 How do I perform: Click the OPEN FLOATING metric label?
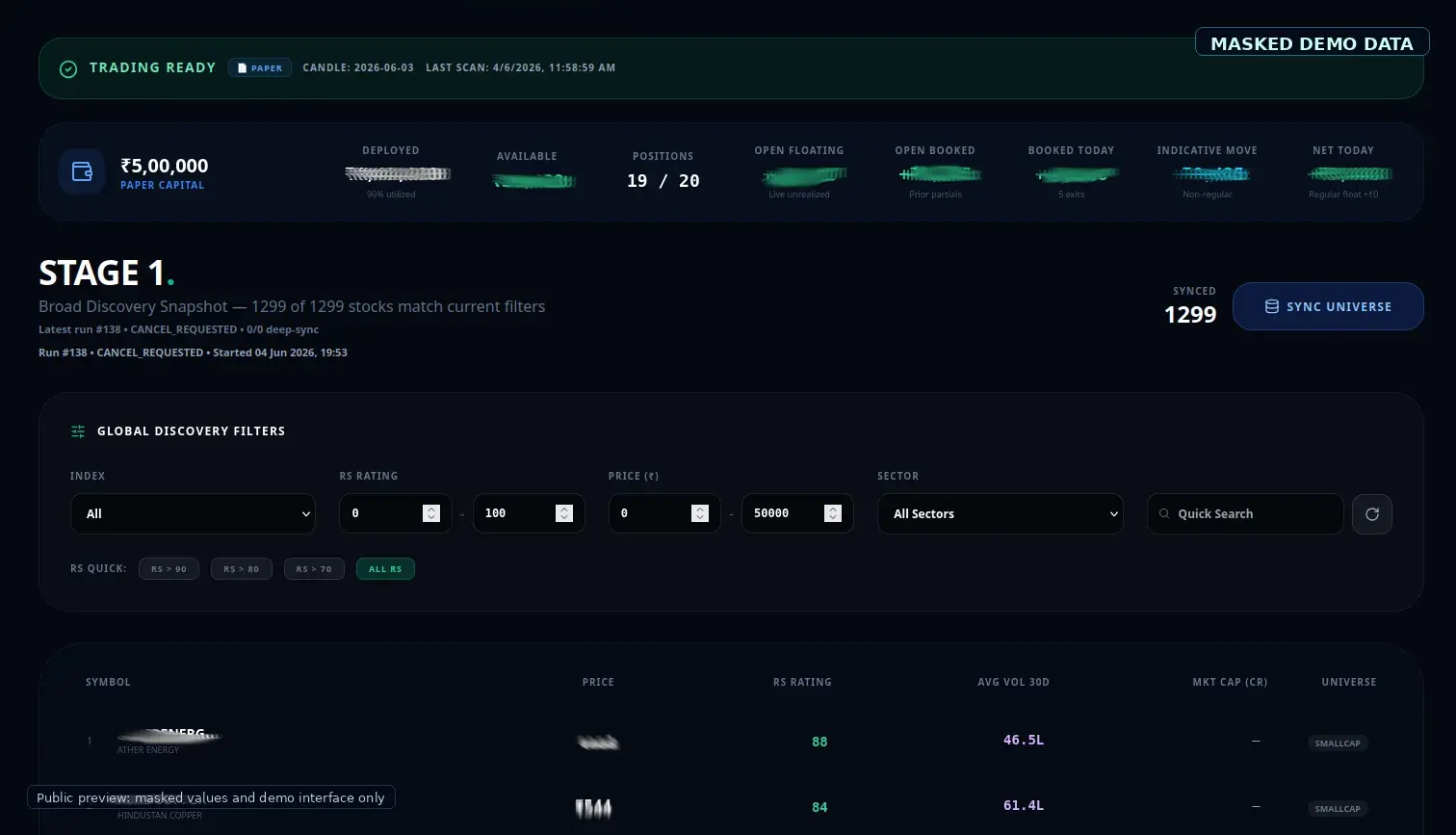[799, 150]
